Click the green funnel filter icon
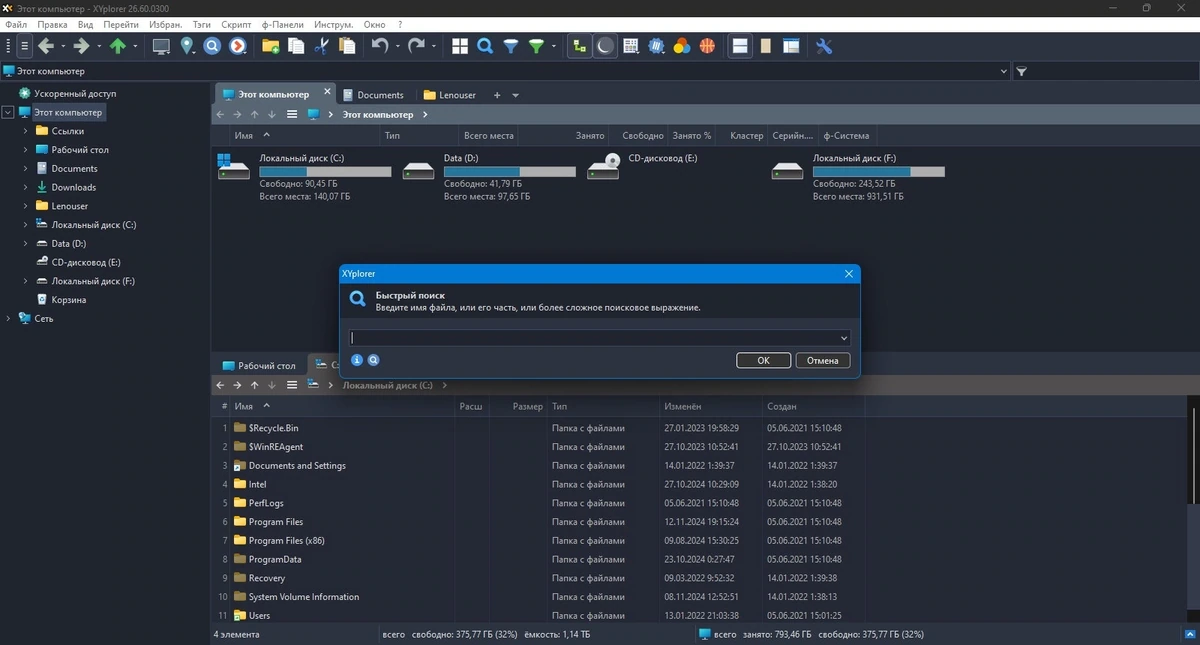Screen dimensions: 1200x645 [x=536, y=46]
